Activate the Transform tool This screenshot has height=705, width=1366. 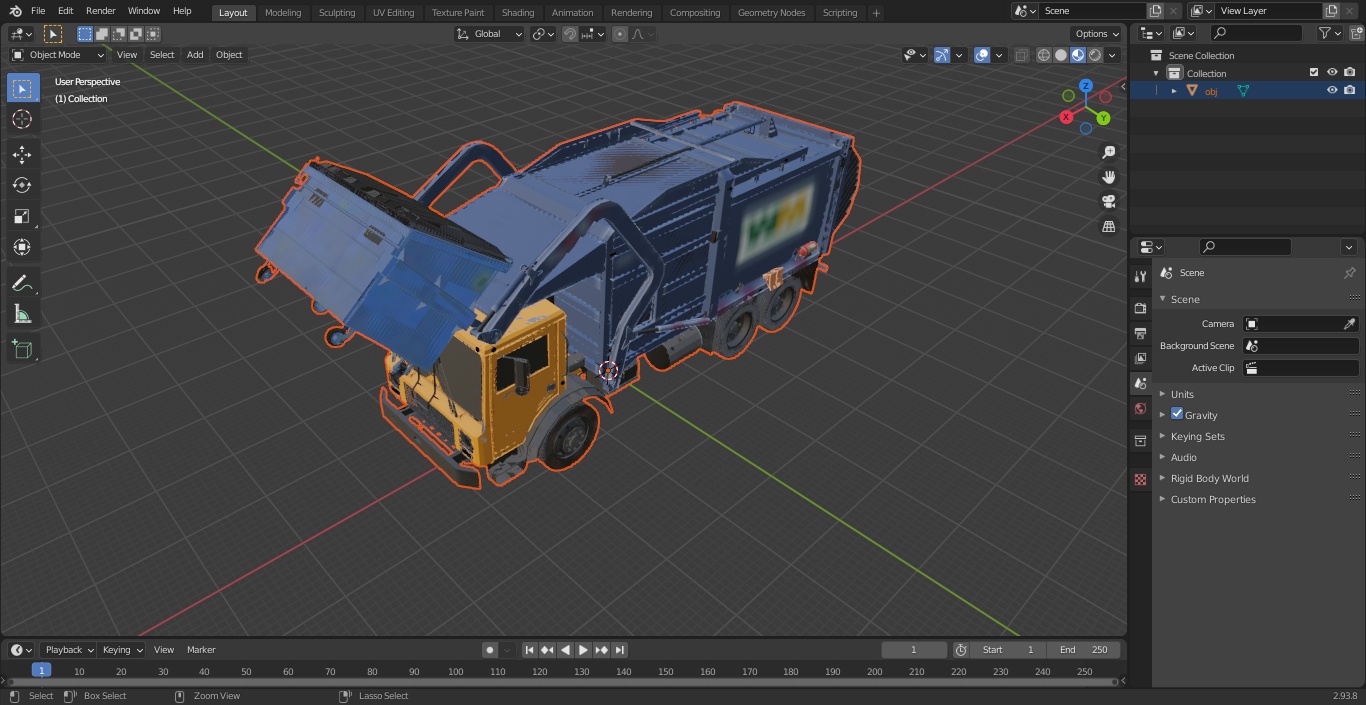(22, 247)
